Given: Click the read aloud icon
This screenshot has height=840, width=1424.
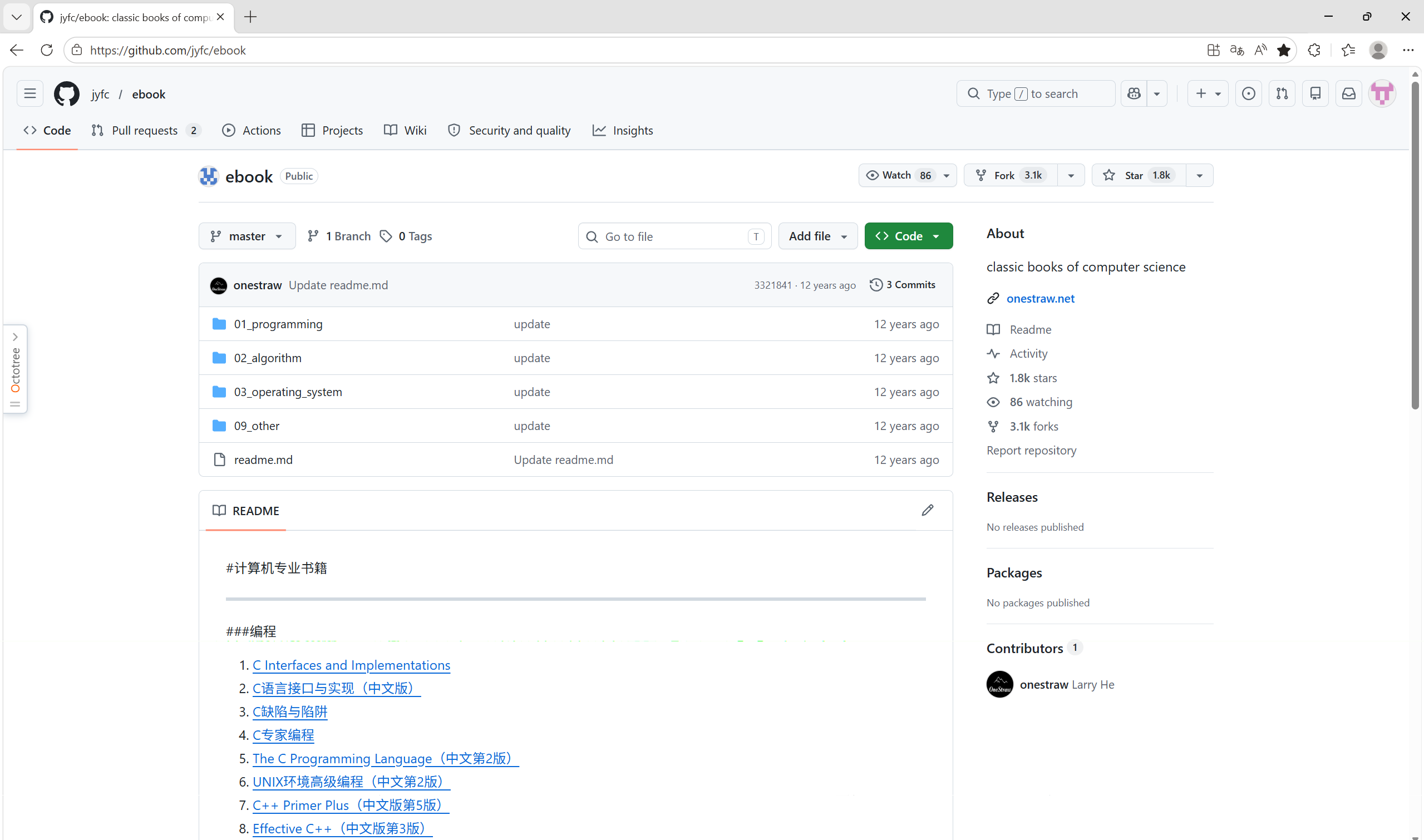Looking at the screenshot, I should click(1260, 51).
